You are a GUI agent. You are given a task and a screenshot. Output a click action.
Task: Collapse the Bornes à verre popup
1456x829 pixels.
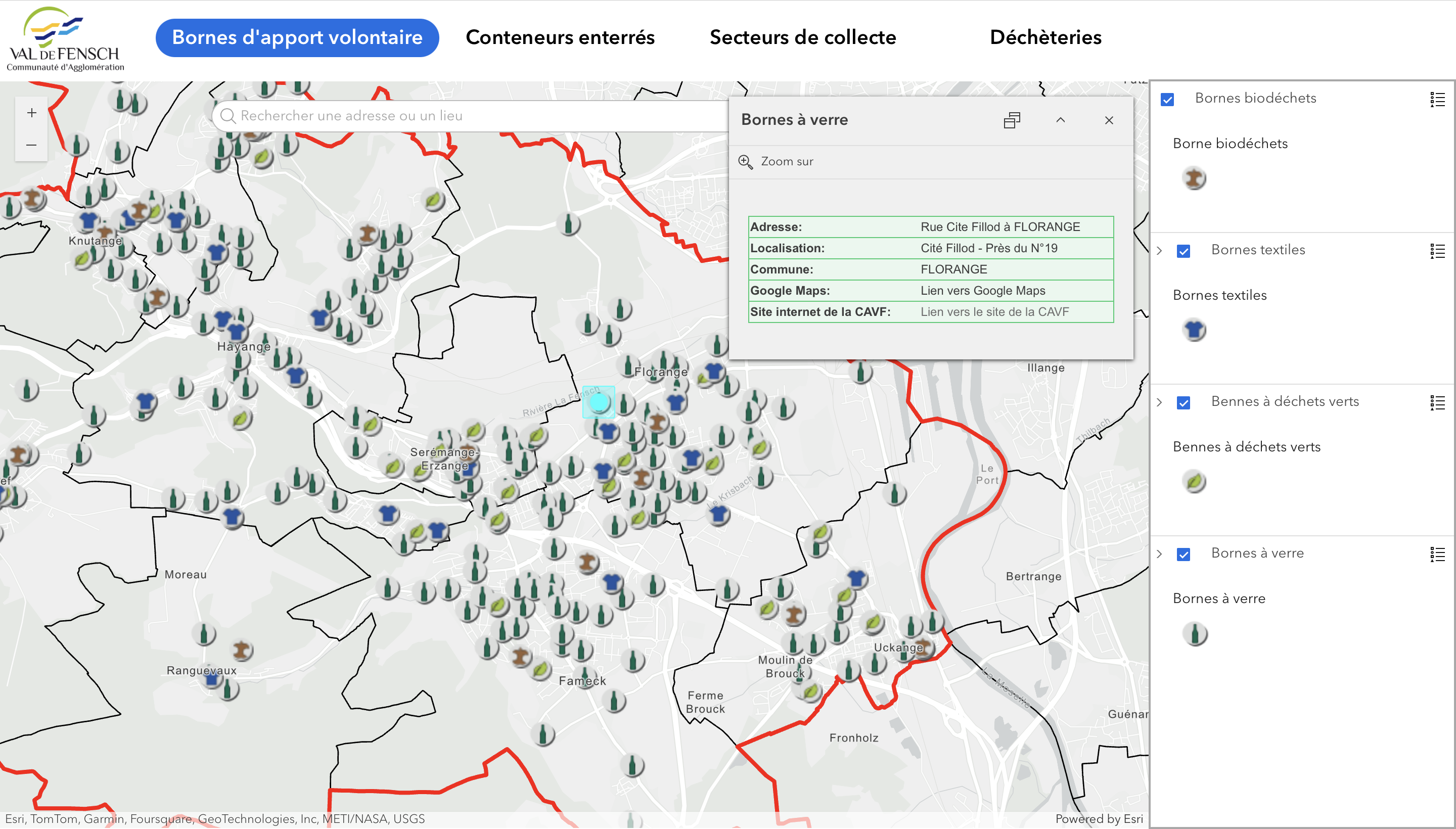(1060, 120)
